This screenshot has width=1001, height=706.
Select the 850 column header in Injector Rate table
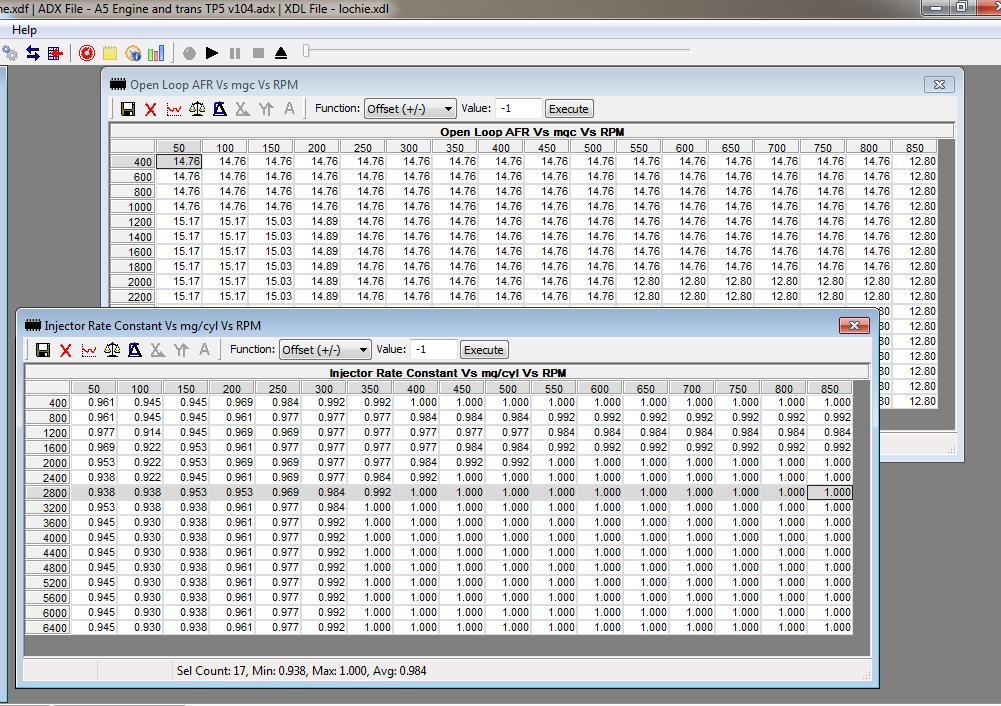click(829, 389)
